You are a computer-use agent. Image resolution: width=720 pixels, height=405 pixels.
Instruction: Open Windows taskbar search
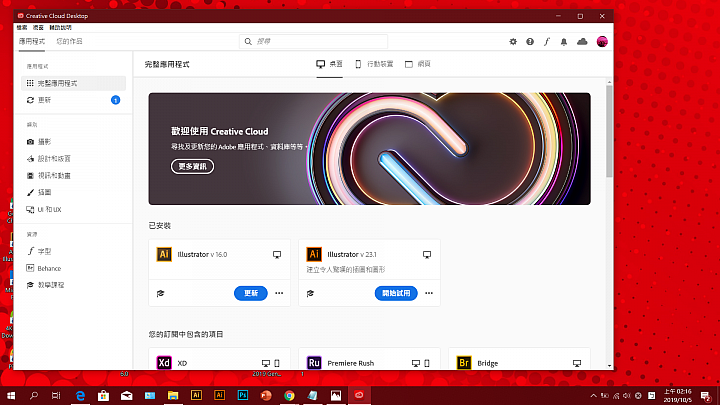(x=34, y=395)
